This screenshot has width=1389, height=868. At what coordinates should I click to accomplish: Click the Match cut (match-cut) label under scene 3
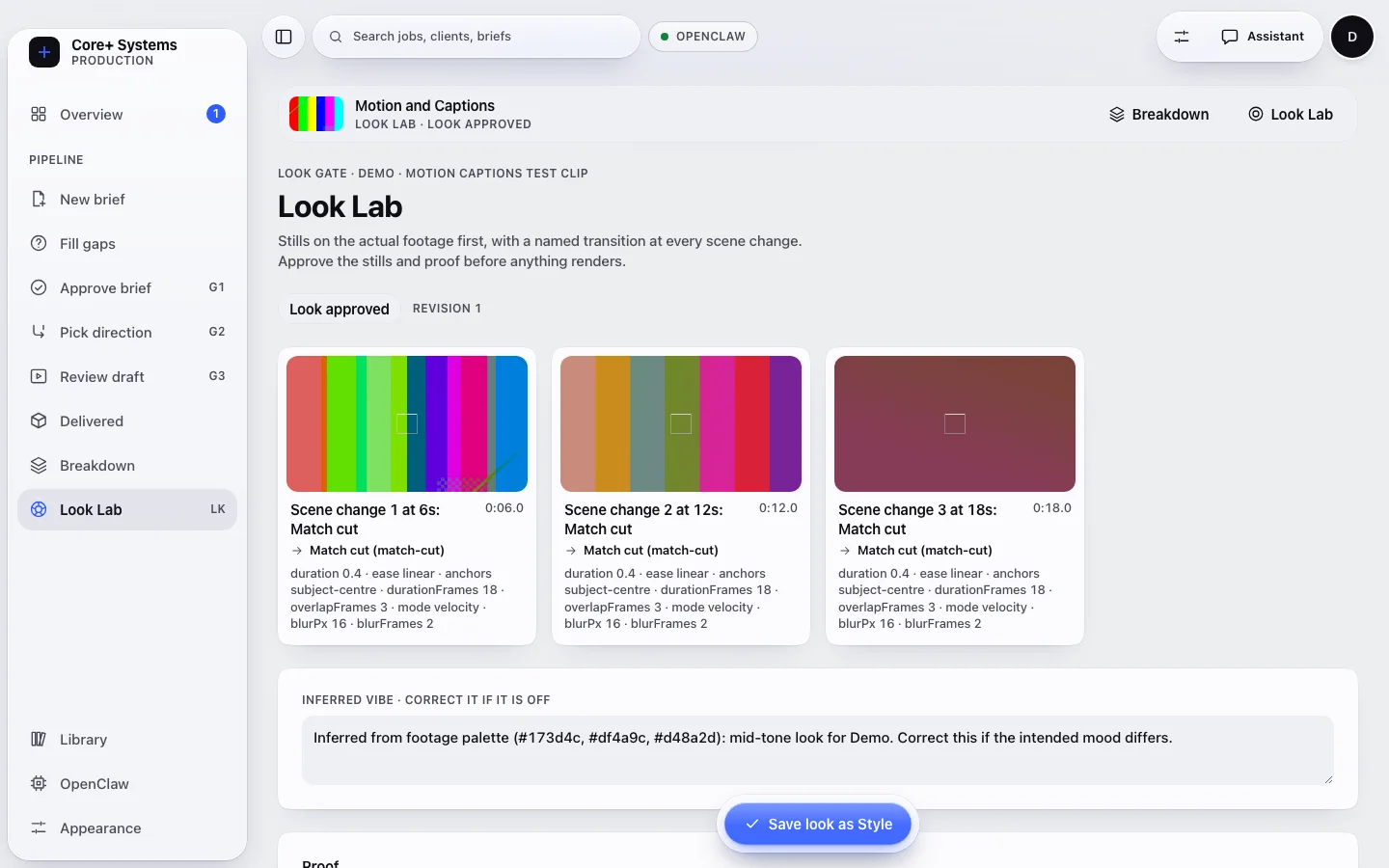coord(925,551)
